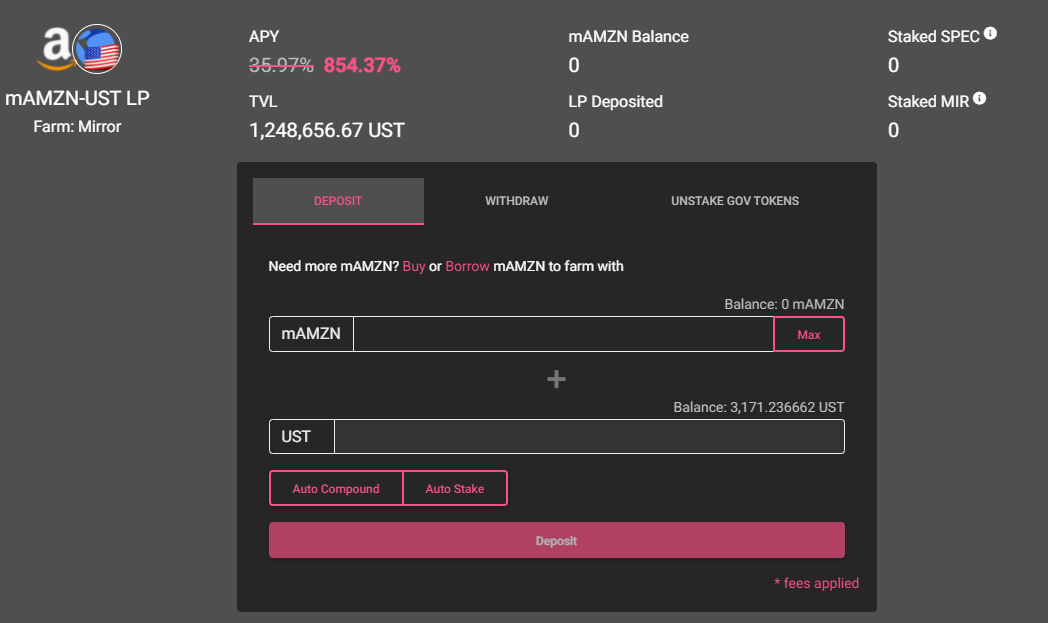
Task: Focus the mAMZN amount input field
Action: coord(563,334)
